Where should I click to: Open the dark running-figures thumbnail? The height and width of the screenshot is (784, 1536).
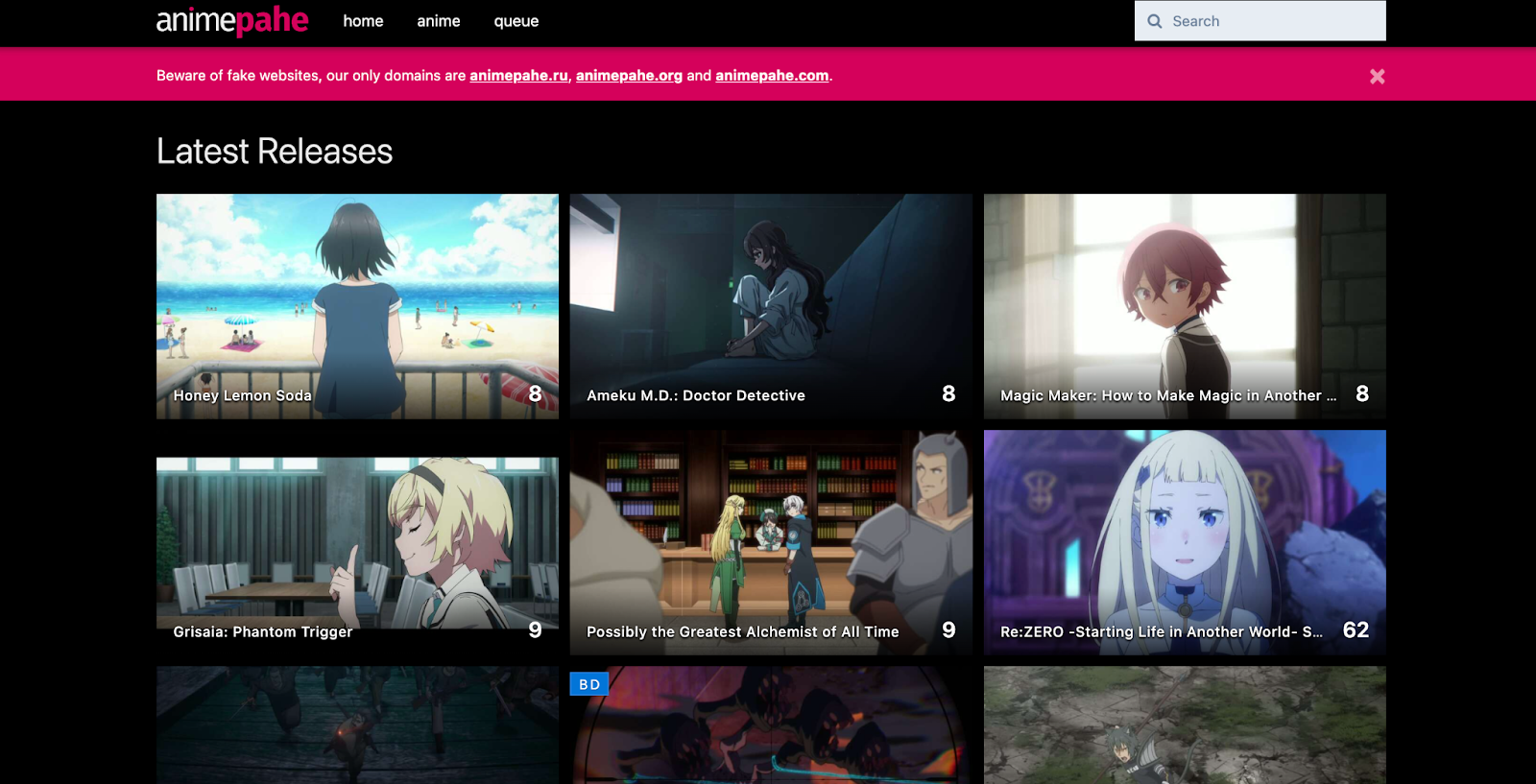point(357,725)
